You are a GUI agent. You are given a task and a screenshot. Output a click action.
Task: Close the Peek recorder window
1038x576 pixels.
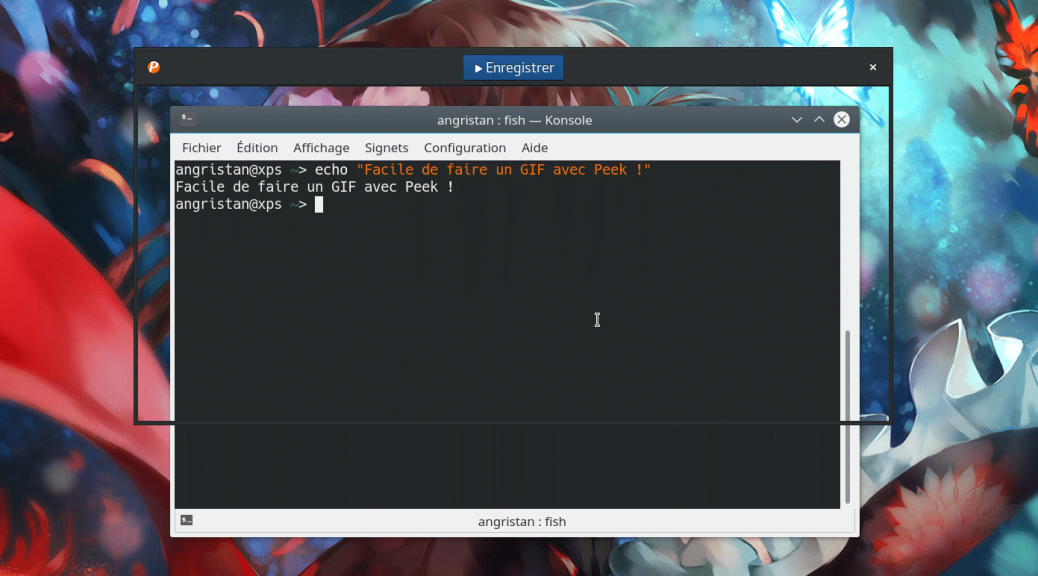pyautogui.click(x=873, y=67)
